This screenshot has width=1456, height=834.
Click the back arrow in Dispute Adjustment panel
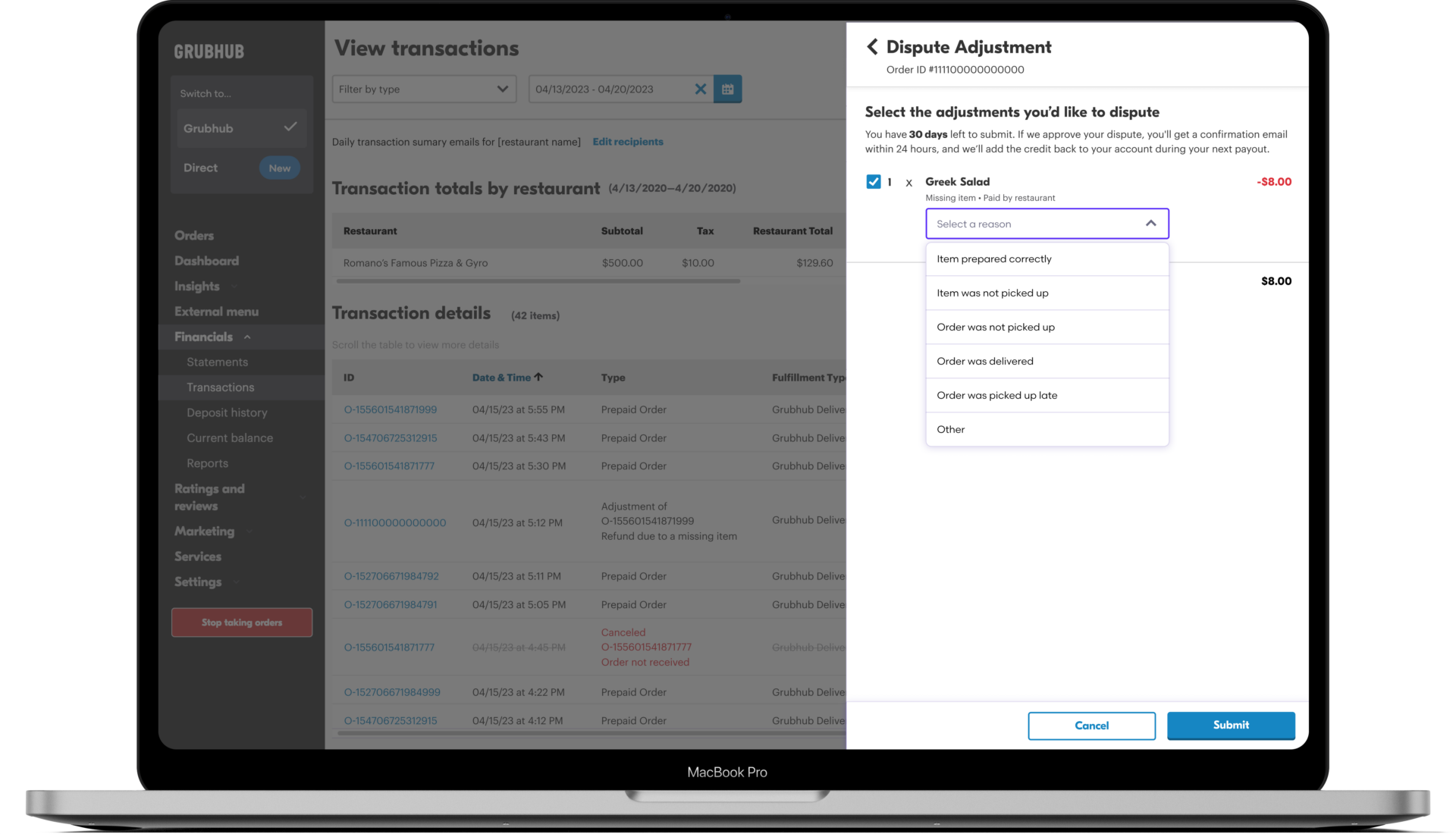pos(872,46)
